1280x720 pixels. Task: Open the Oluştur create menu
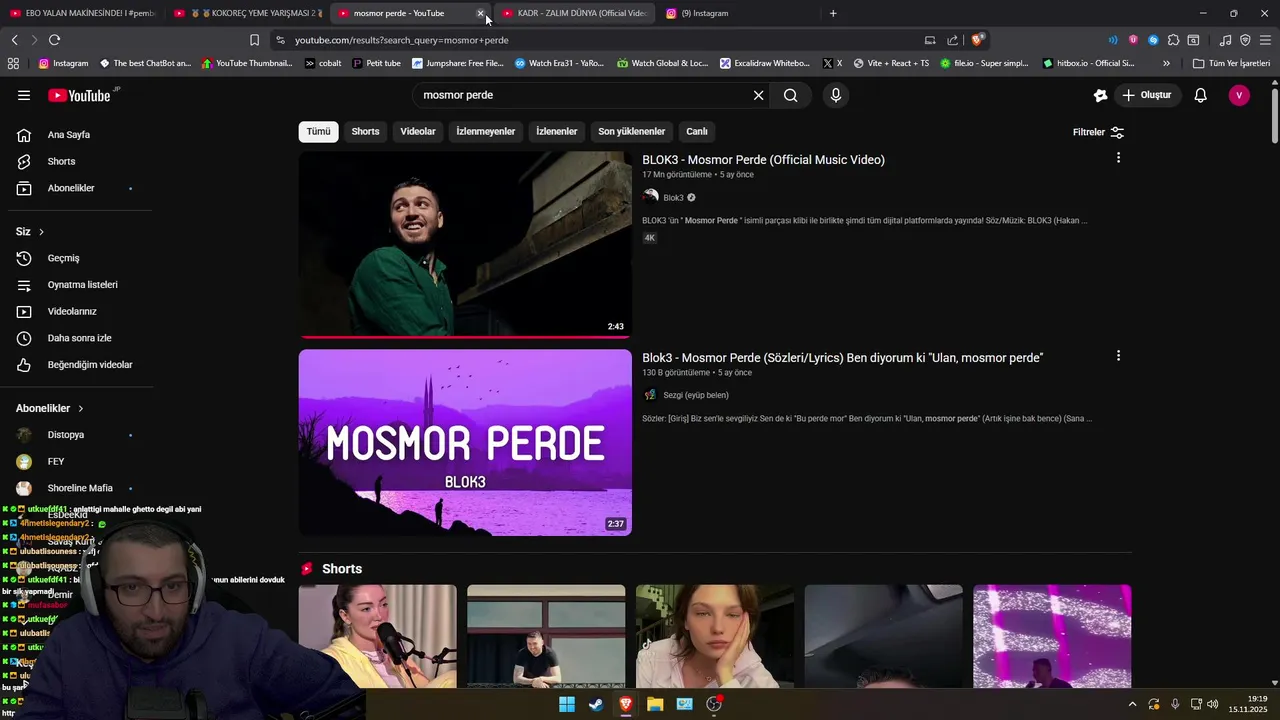pos(1146,95)
